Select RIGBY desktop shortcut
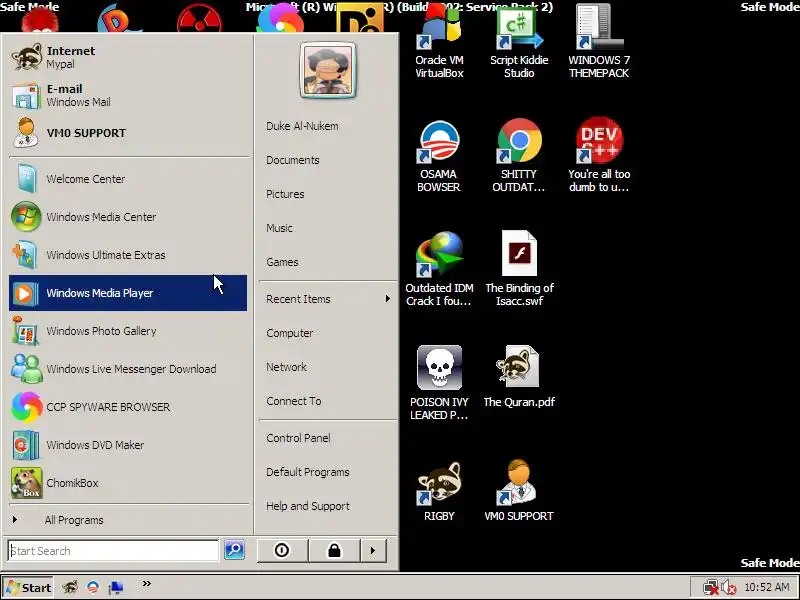Image resolution: width=800 pixels, height=600 pixels. click(439, 491)
